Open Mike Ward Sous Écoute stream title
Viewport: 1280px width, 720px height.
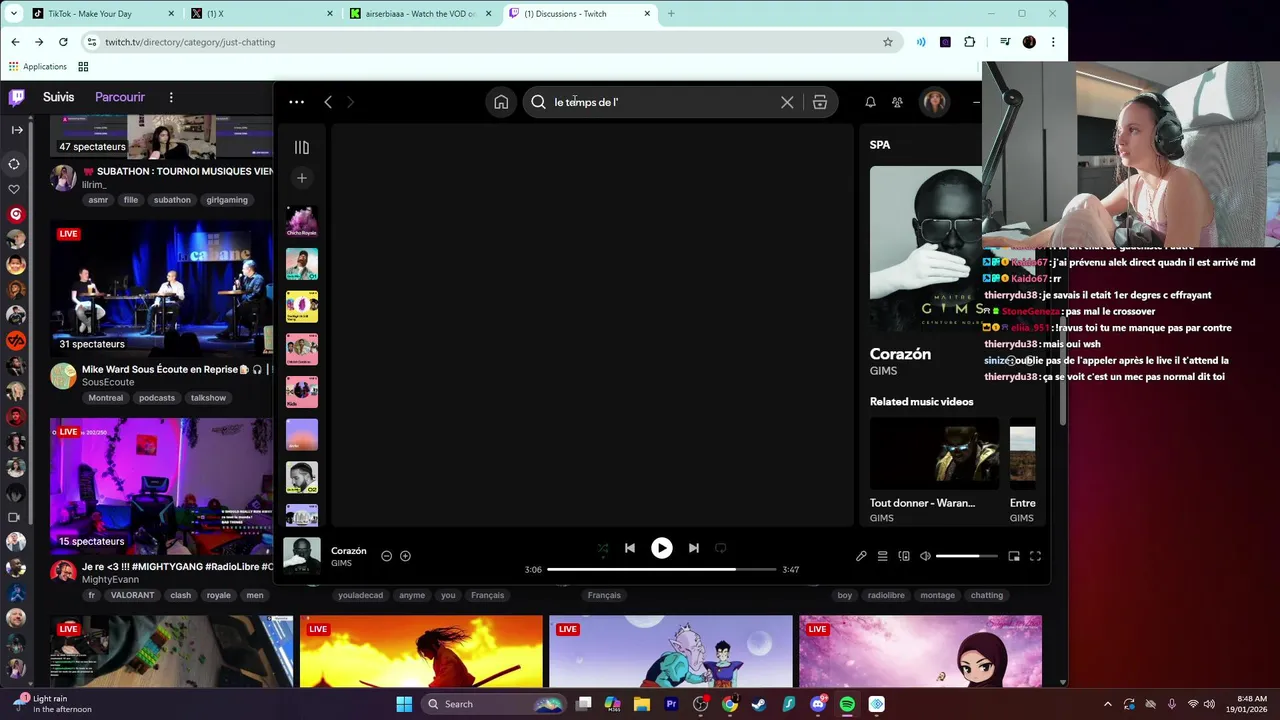coord(164,369)
